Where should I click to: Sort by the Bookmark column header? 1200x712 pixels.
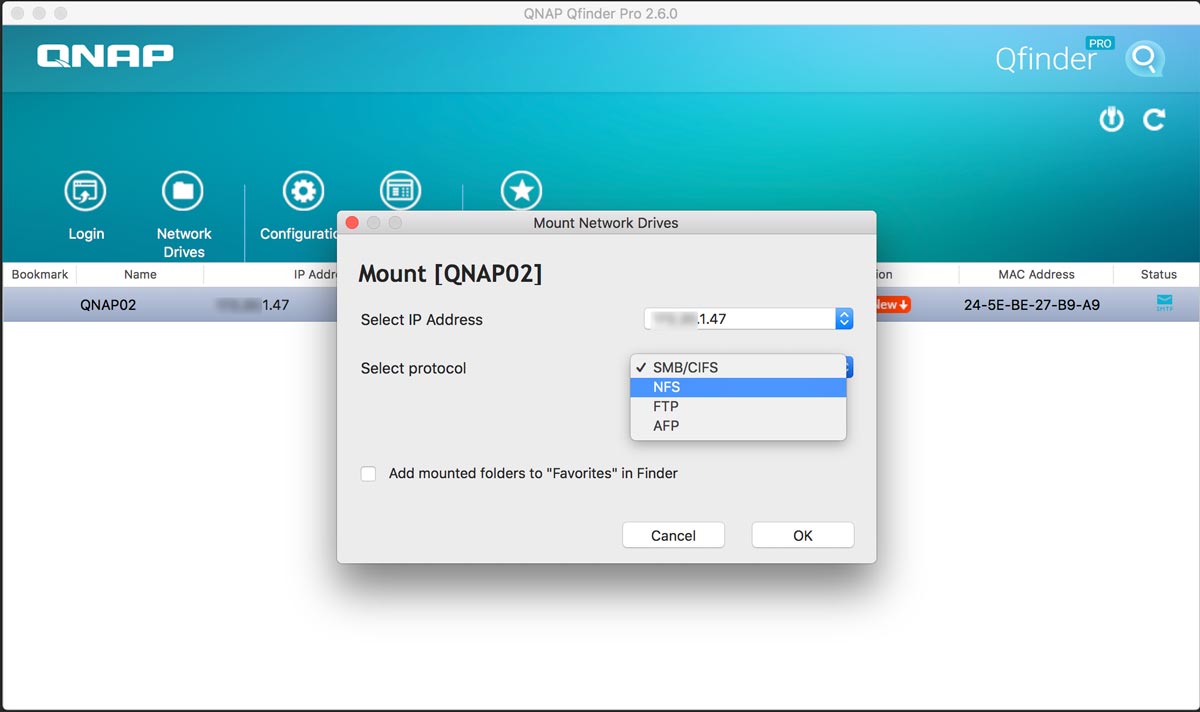click(x=40, y=274)
